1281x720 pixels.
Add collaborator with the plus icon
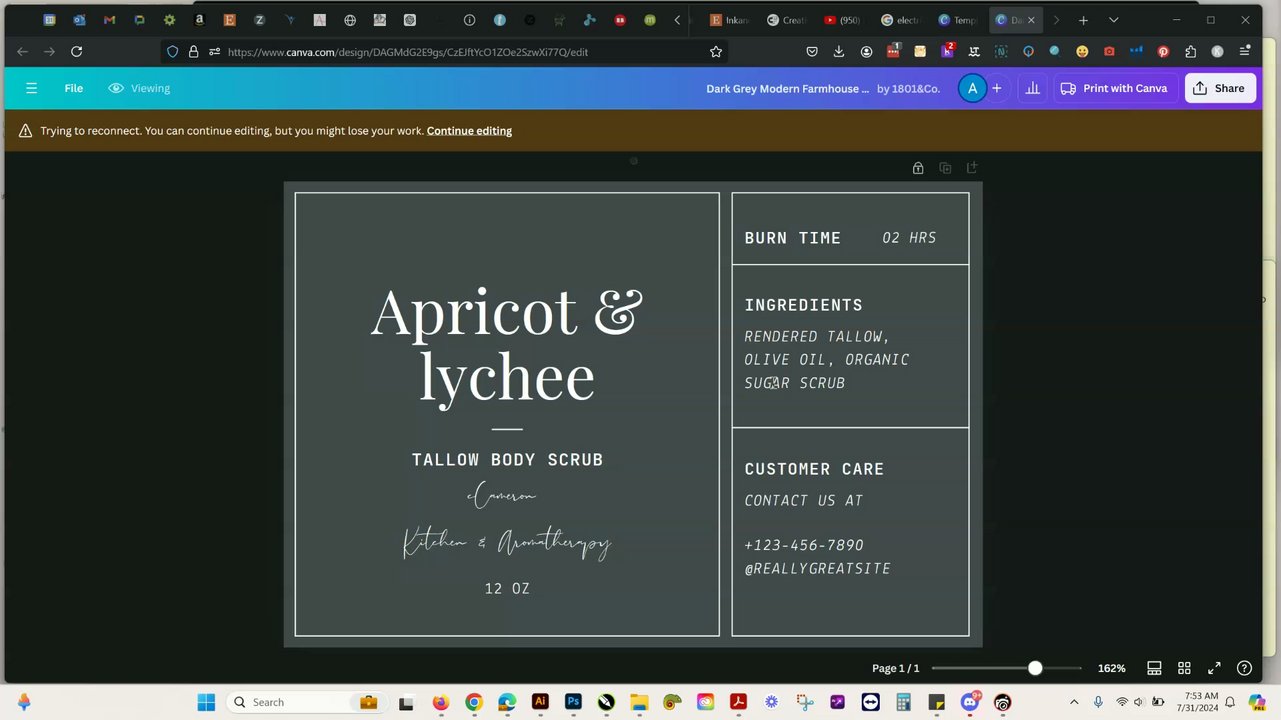[x=996, y=89]
